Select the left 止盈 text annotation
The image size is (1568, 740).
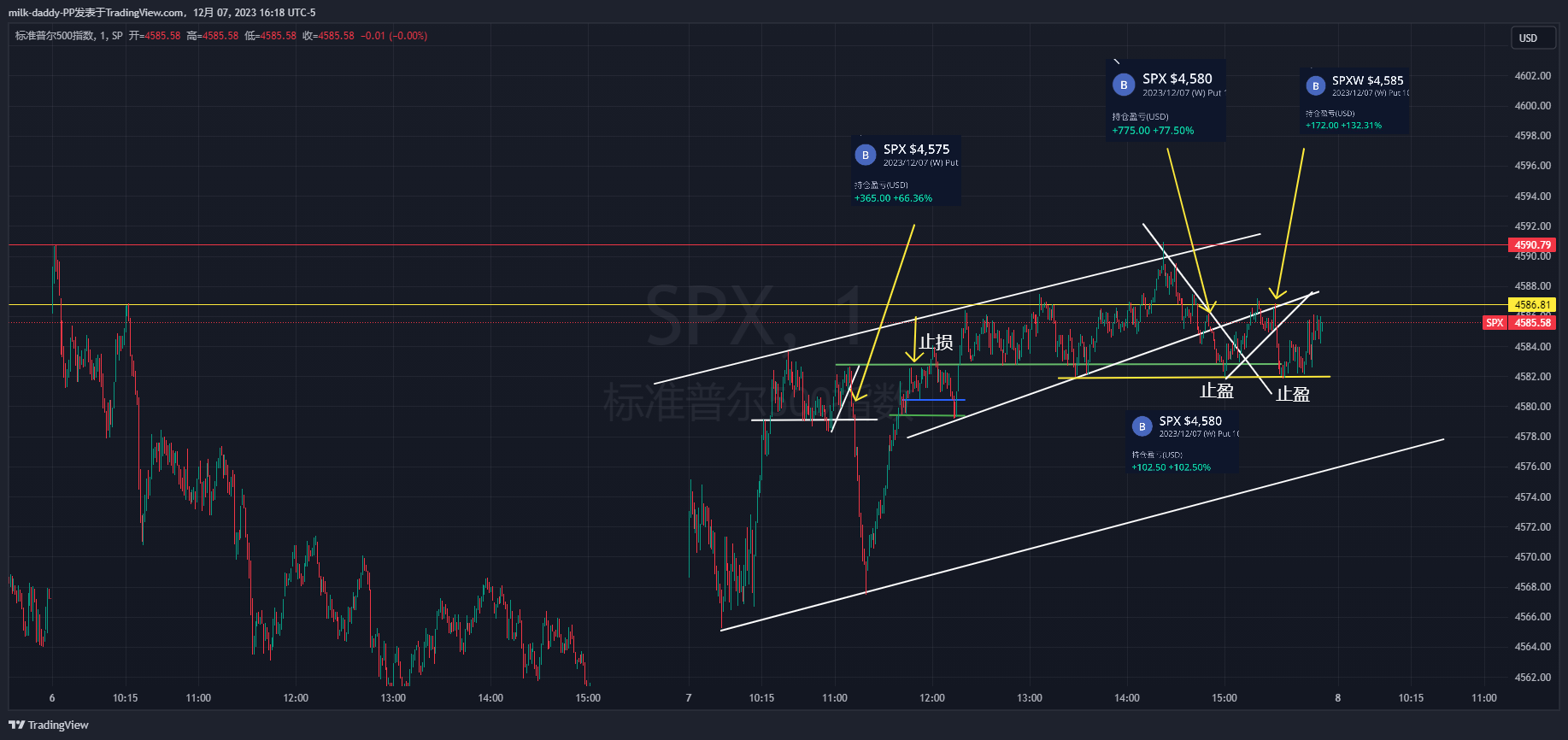(1216, 391)
